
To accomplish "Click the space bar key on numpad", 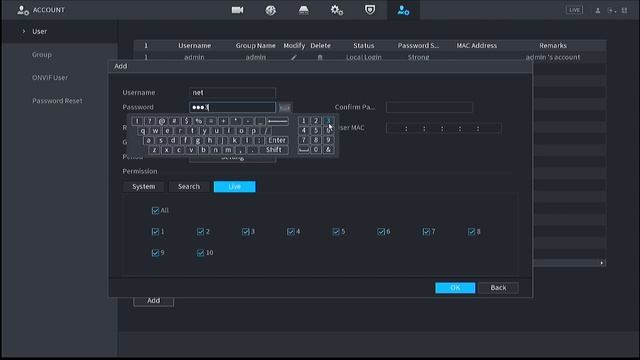I will coord(304,150).
